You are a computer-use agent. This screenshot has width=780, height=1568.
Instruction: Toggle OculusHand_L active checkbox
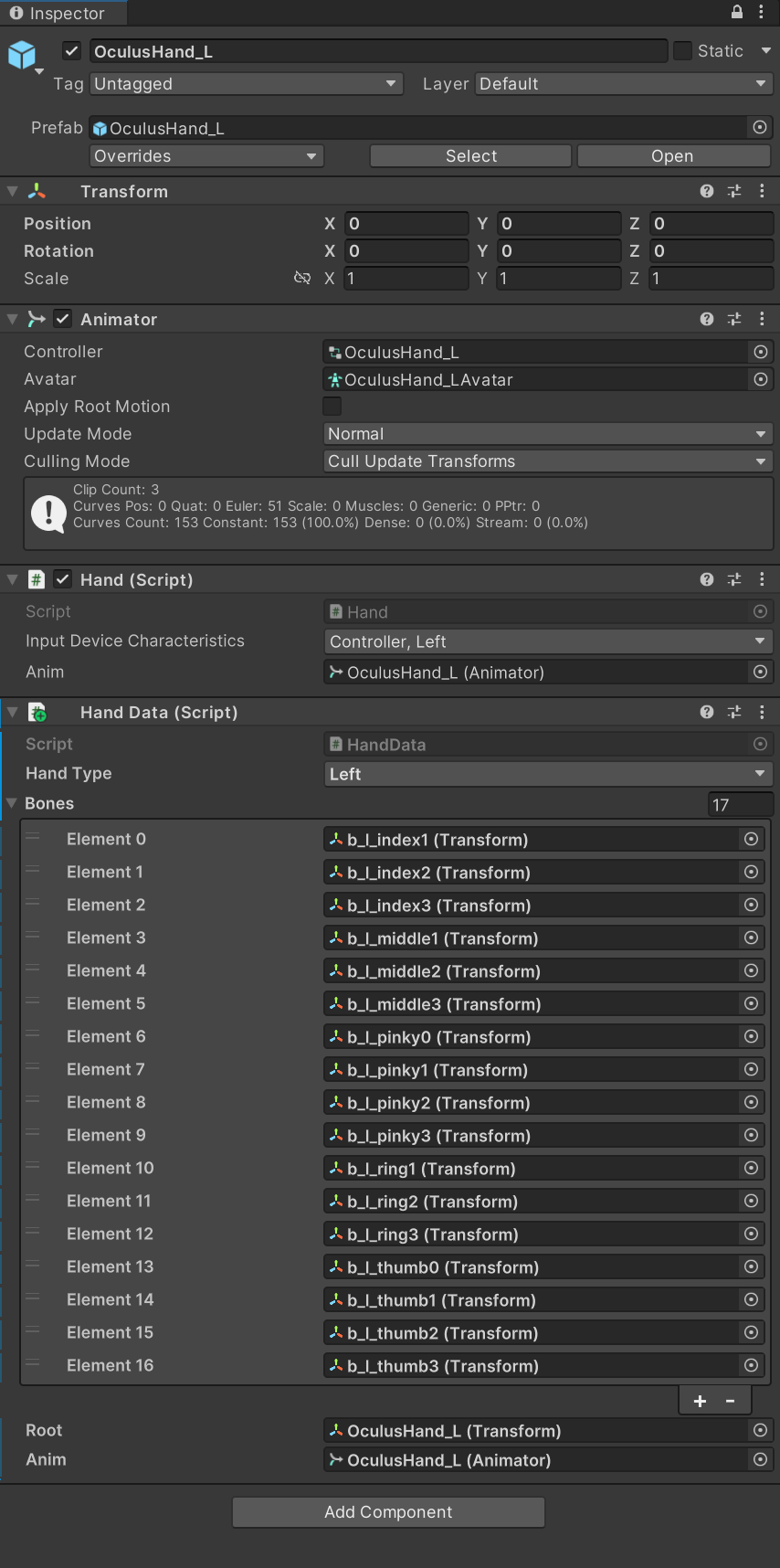point(72,51)
